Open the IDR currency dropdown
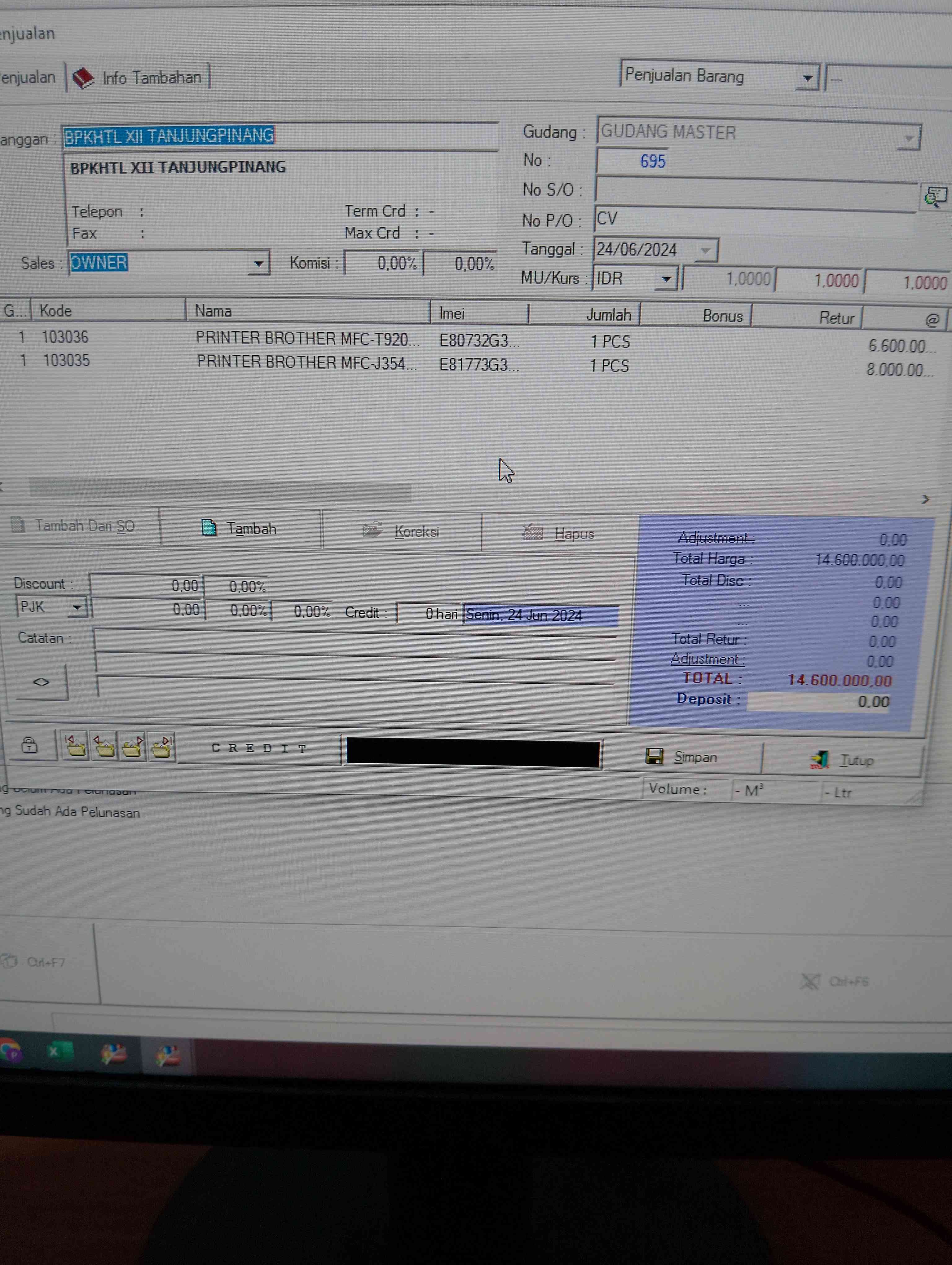Viewport: 952px width, 1265px height. [x=666, y=279]
